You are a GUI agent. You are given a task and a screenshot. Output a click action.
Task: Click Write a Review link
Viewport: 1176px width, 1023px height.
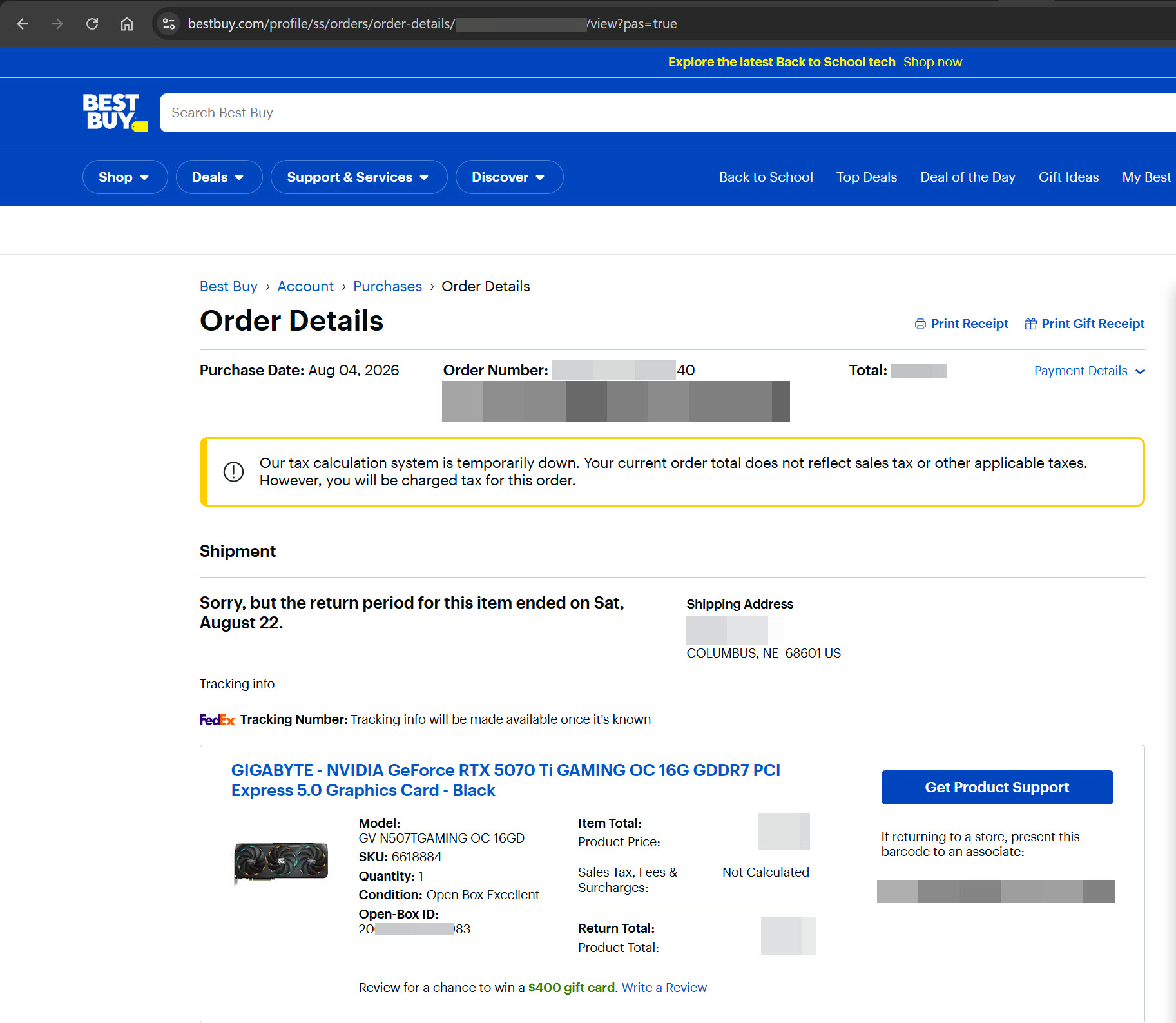(x=664, y=988)
